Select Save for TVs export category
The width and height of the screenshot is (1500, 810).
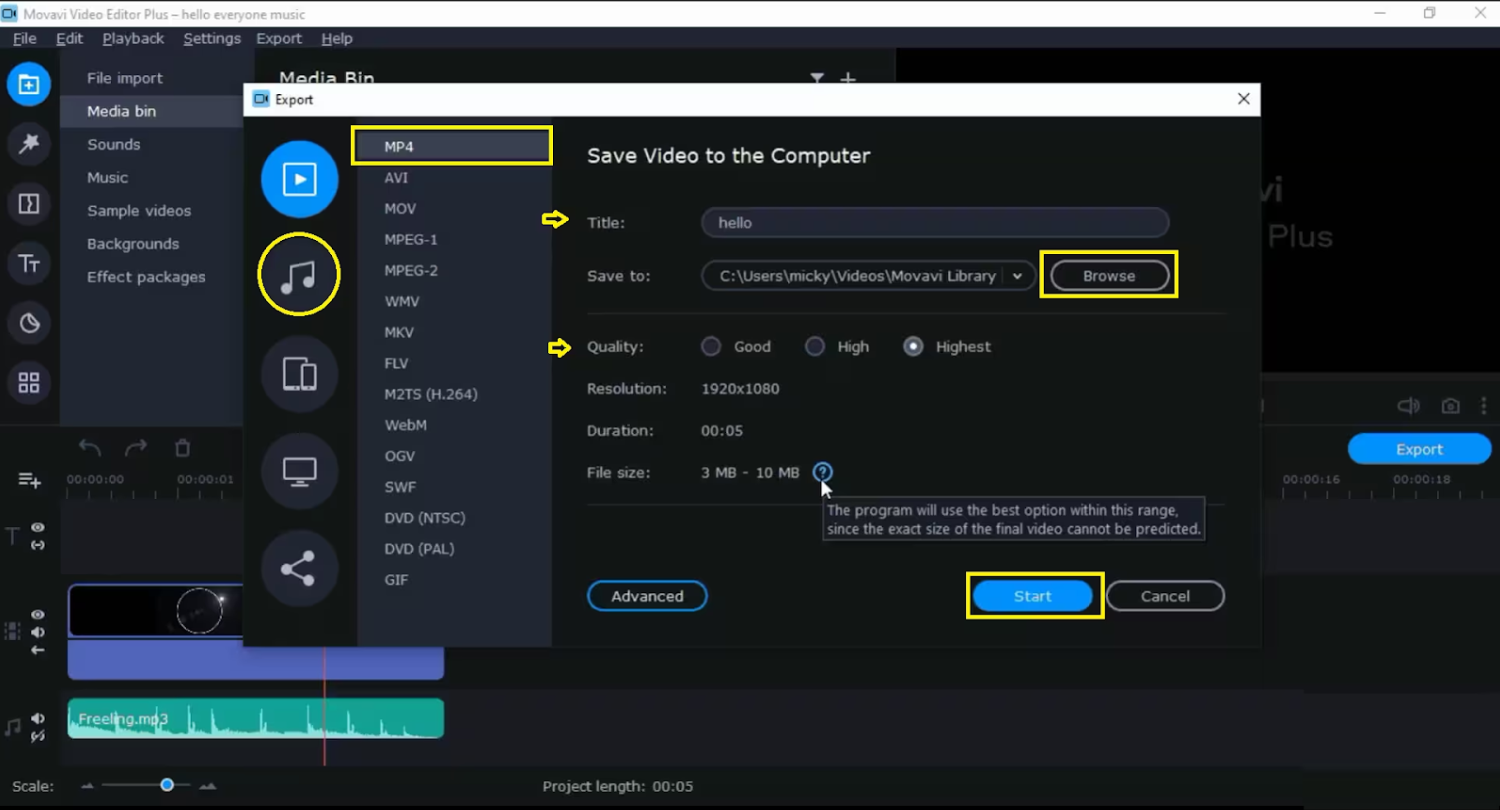pyautogui.click(x=299, y=471)
